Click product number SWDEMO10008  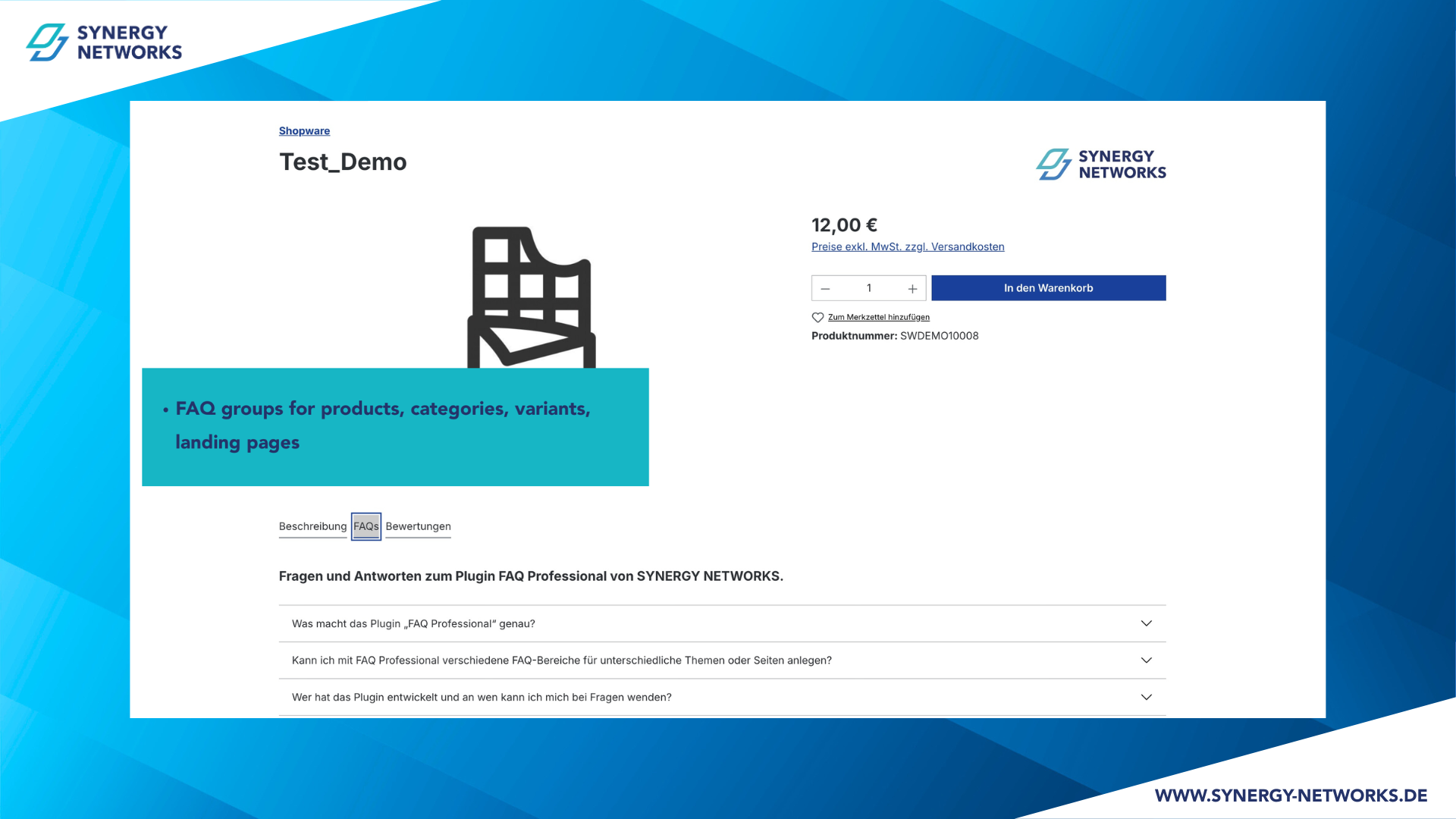[939, 336]
